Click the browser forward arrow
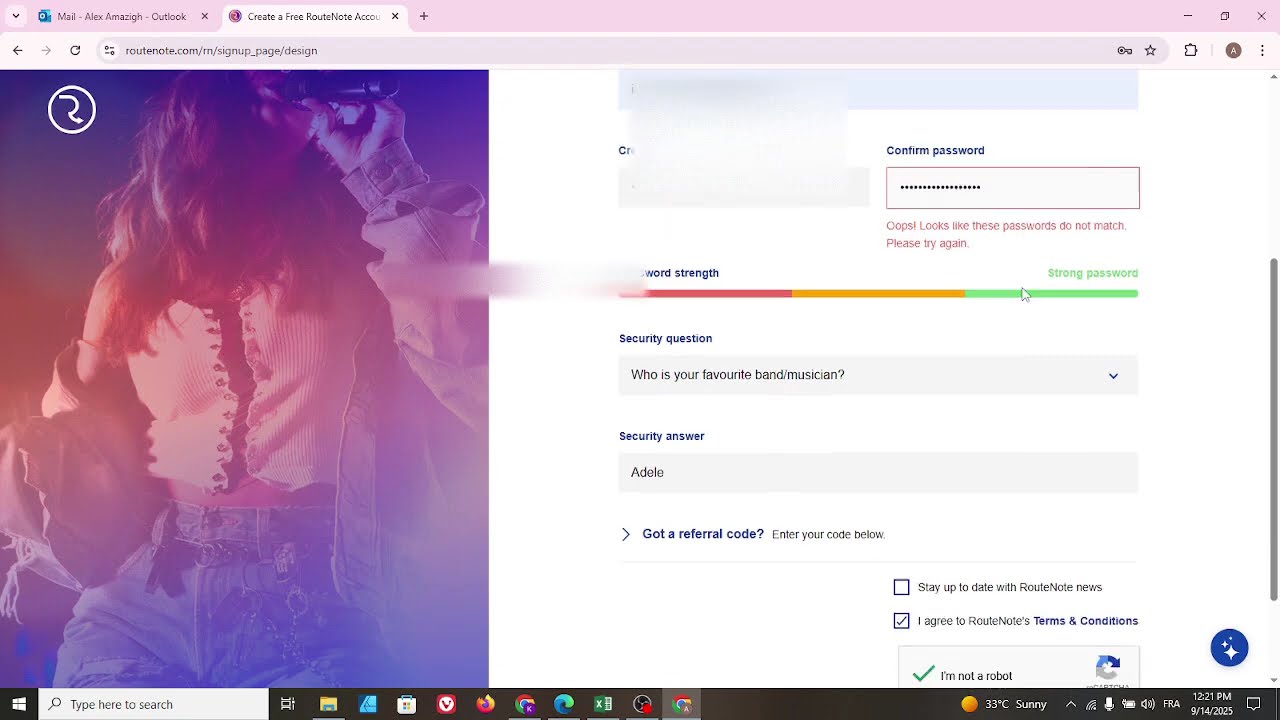 [46, 50]
